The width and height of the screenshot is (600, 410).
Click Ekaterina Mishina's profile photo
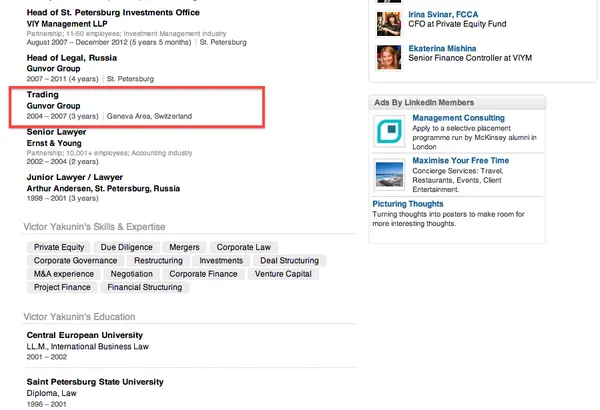[x=389, y=57]
